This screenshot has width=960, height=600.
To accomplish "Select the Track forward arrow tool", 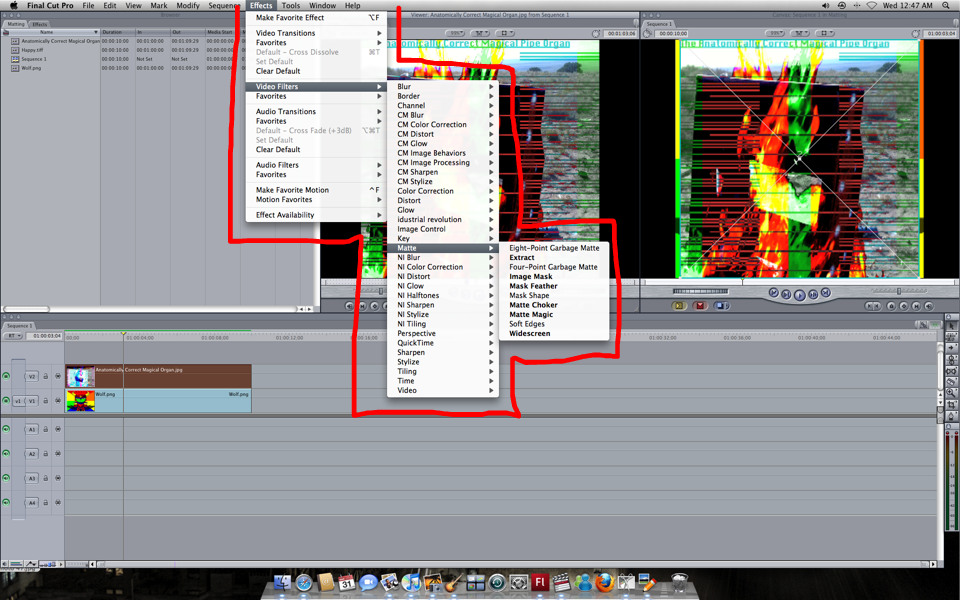I will (951, 348).
